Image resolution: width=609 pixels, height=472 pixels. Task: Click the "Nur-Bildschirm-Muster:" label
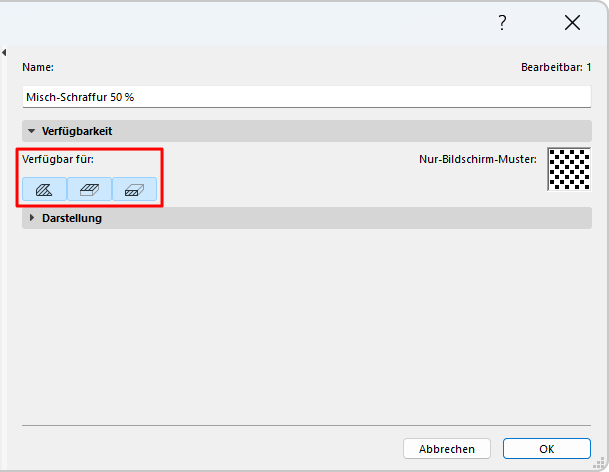click(x=478, y=158)
